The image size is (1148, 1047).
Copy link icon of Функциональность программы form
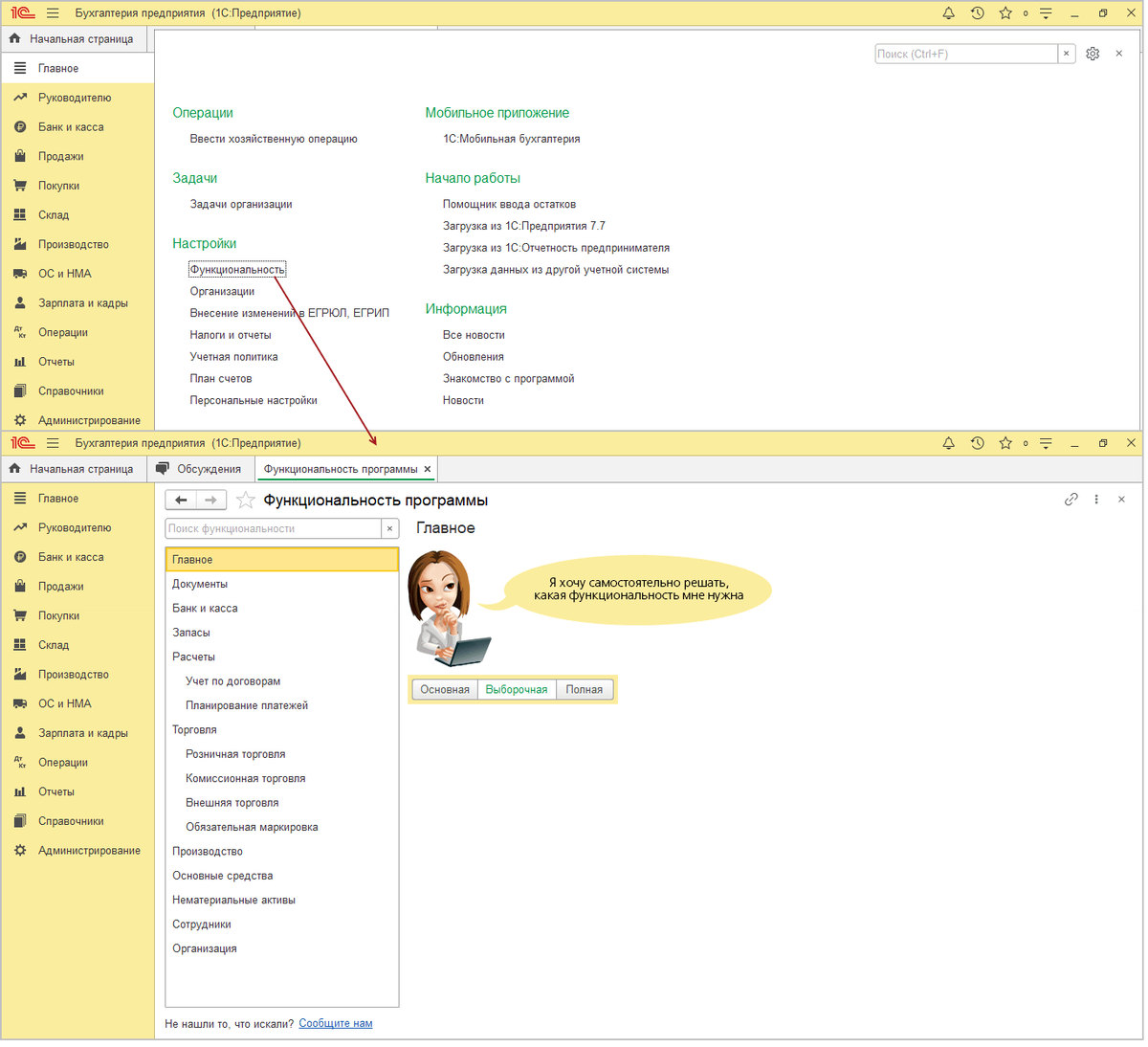coord(1071,499)
